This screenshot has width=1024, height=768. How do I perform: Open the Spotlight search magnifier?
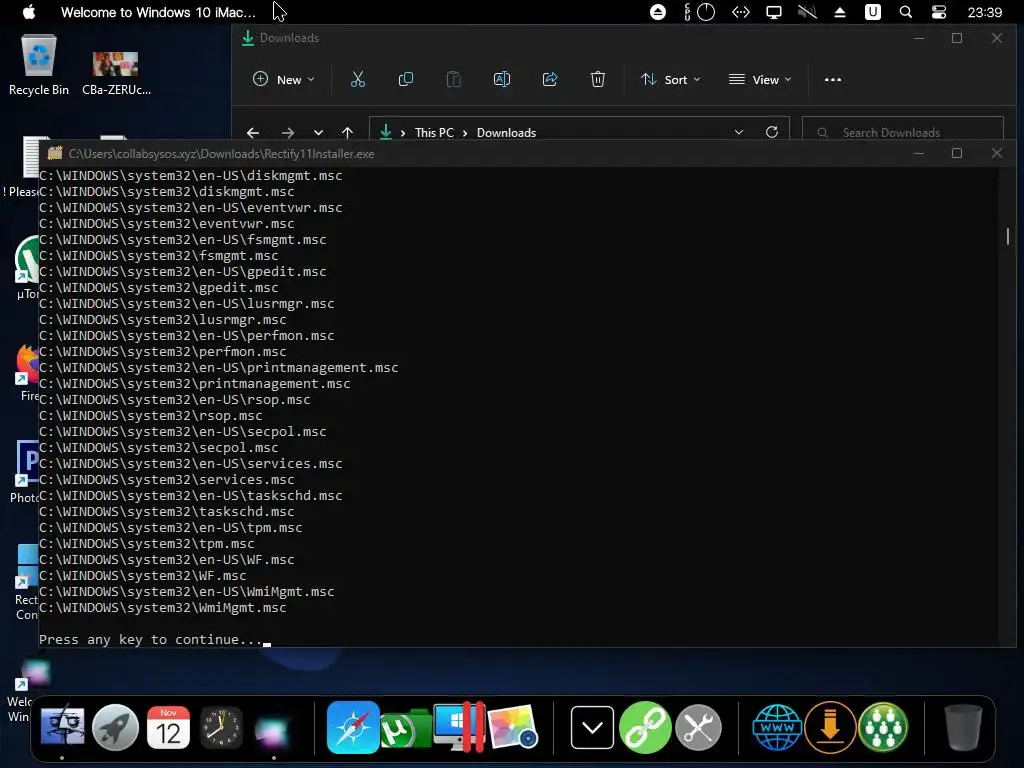(x=906, y=12)
